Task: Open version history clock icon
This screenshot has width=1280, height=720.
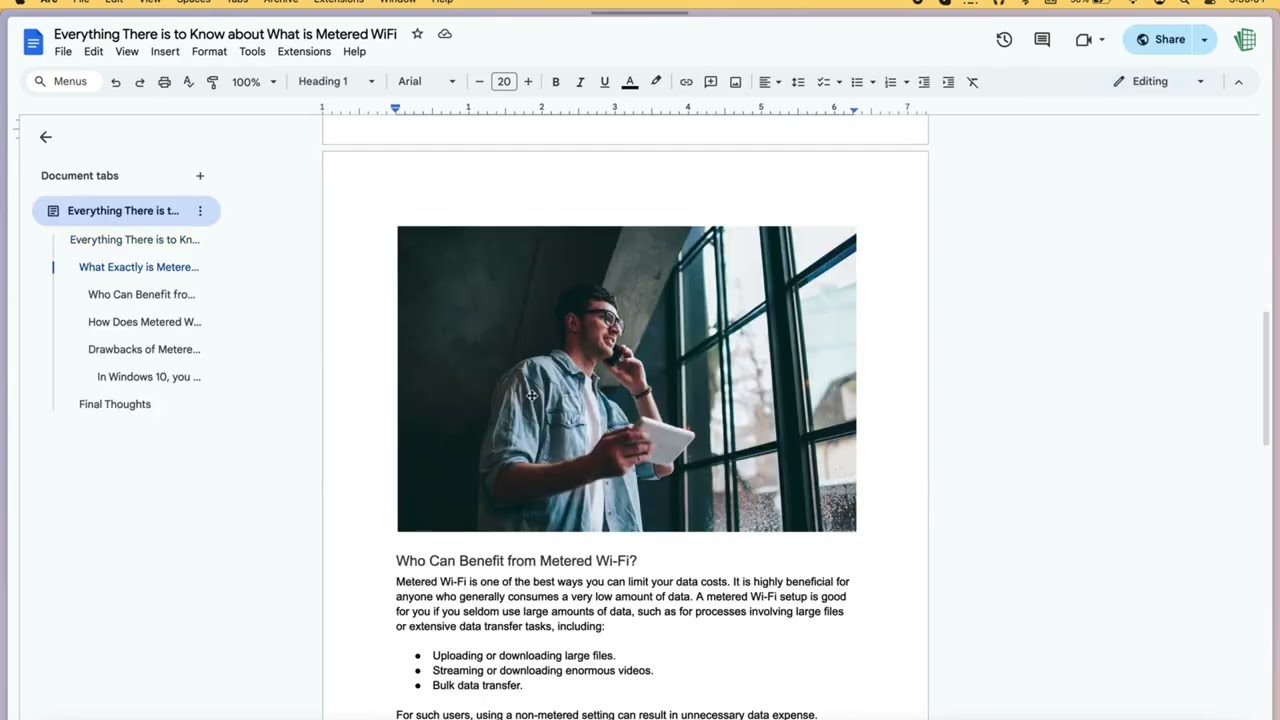Action: [1004, 40]
